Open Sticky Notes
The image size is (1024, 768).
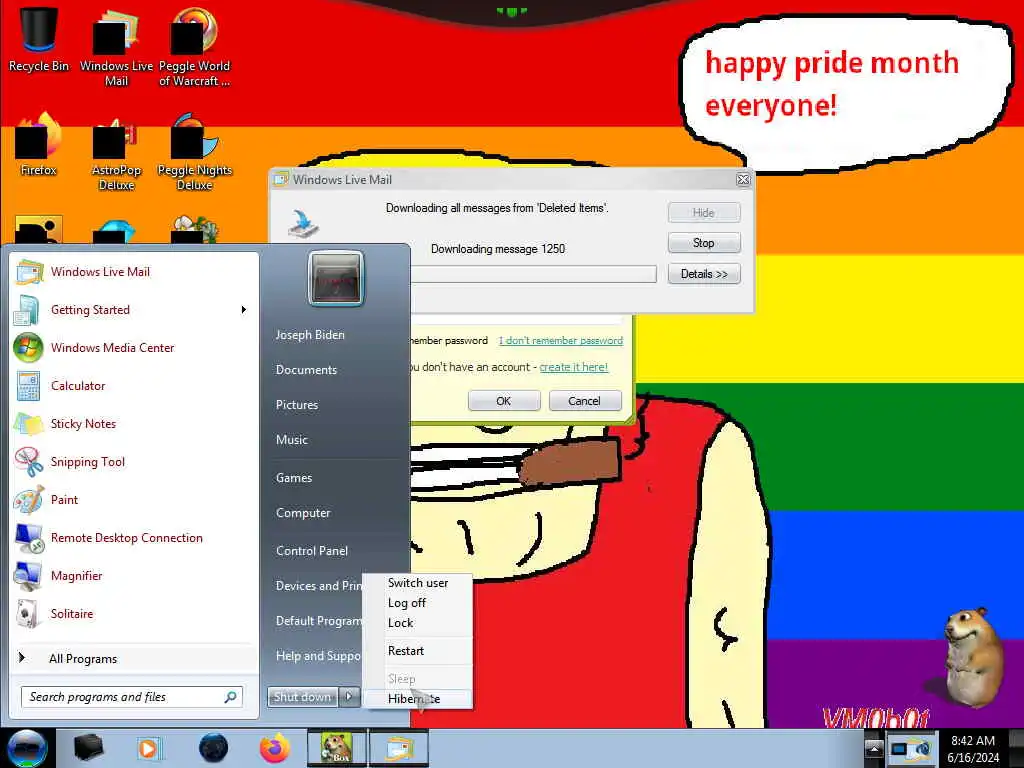tap(134, 423)
